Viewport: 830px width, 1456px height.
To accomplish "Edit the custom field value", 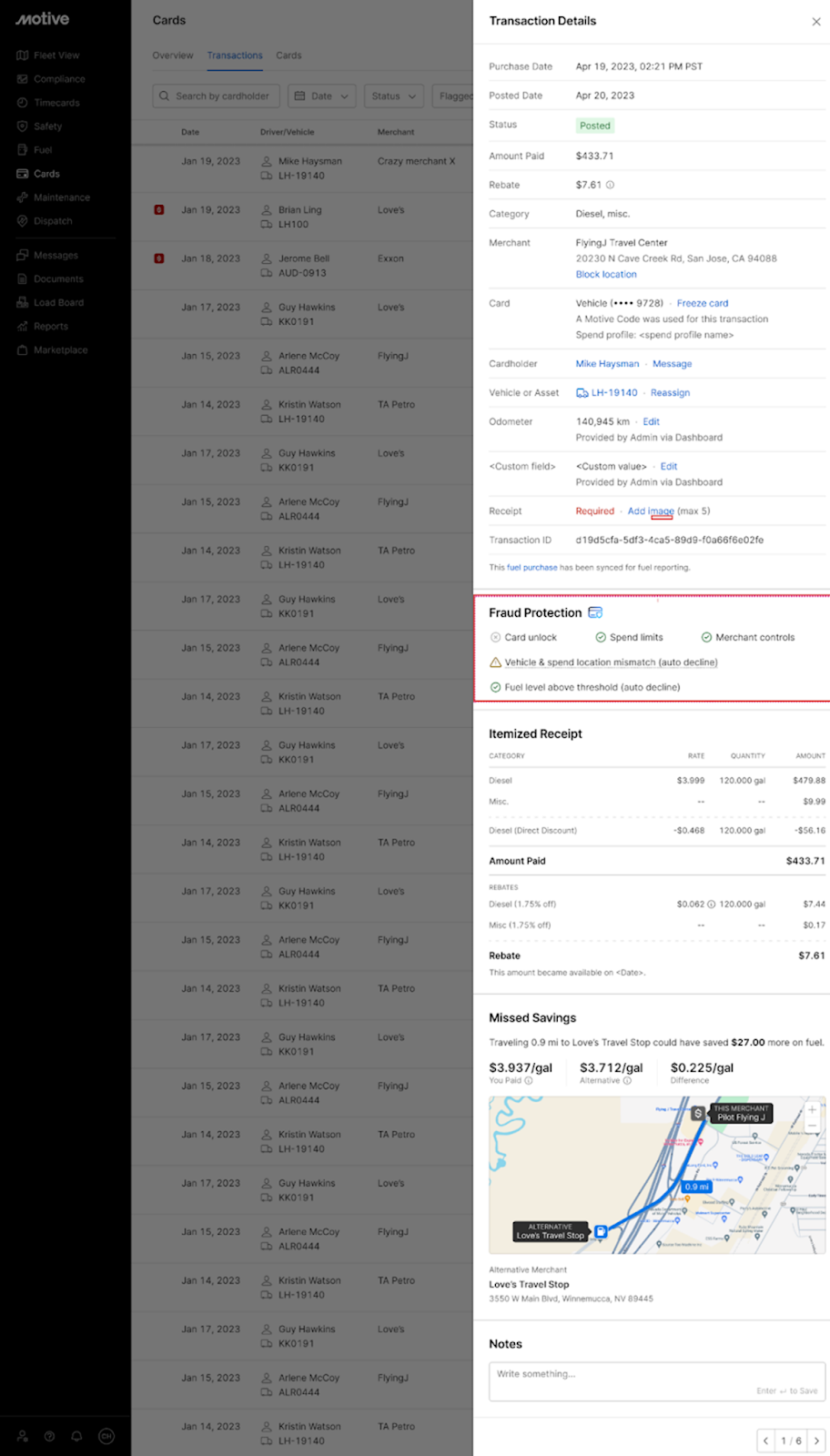I will click(x=669, y=467).
